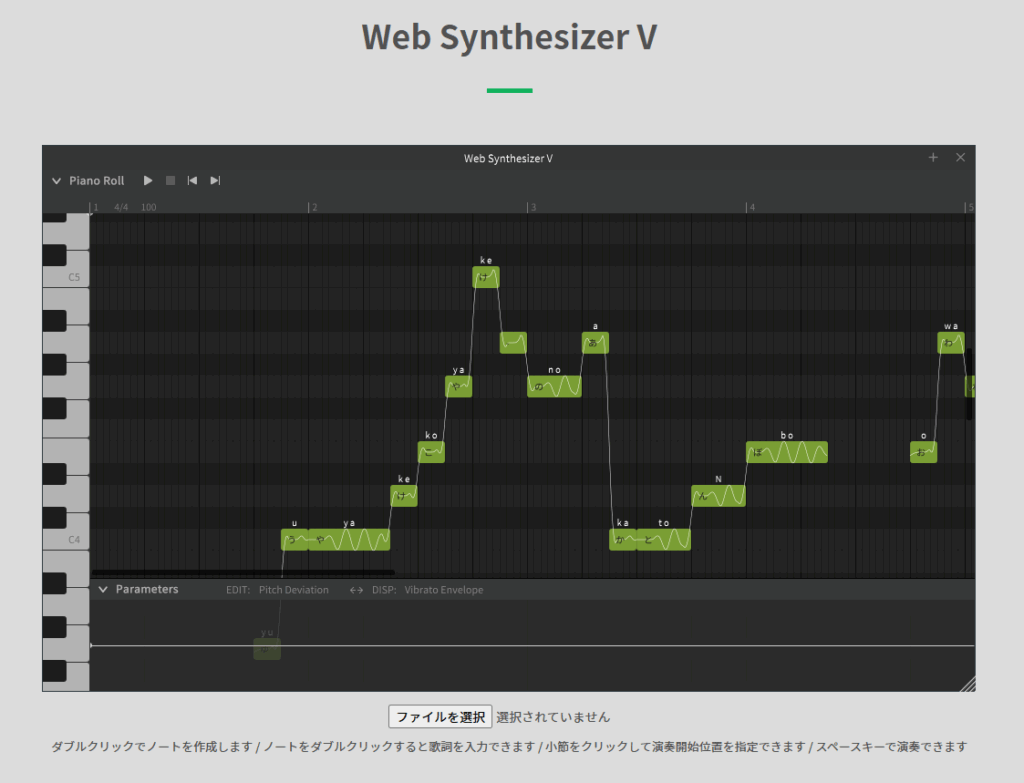1024x783 pixels.
Task: Collapse the Parameters panel chevron
Action: tap(103, 589)
